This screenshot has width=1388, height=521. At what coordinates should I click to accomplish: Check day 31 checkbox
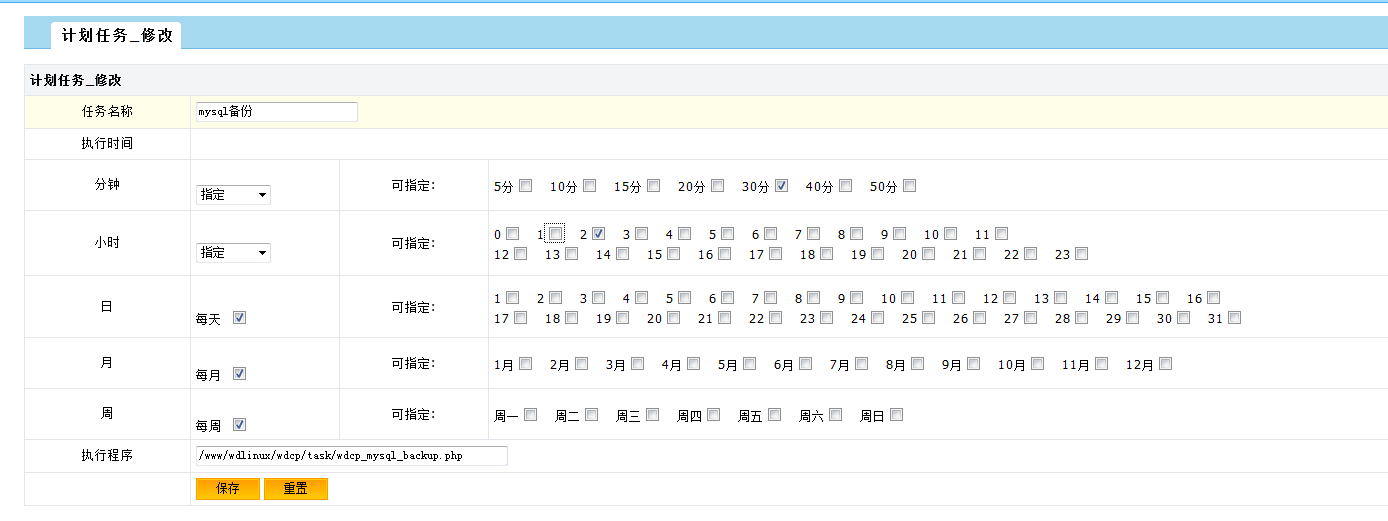tap(1234, 318)
